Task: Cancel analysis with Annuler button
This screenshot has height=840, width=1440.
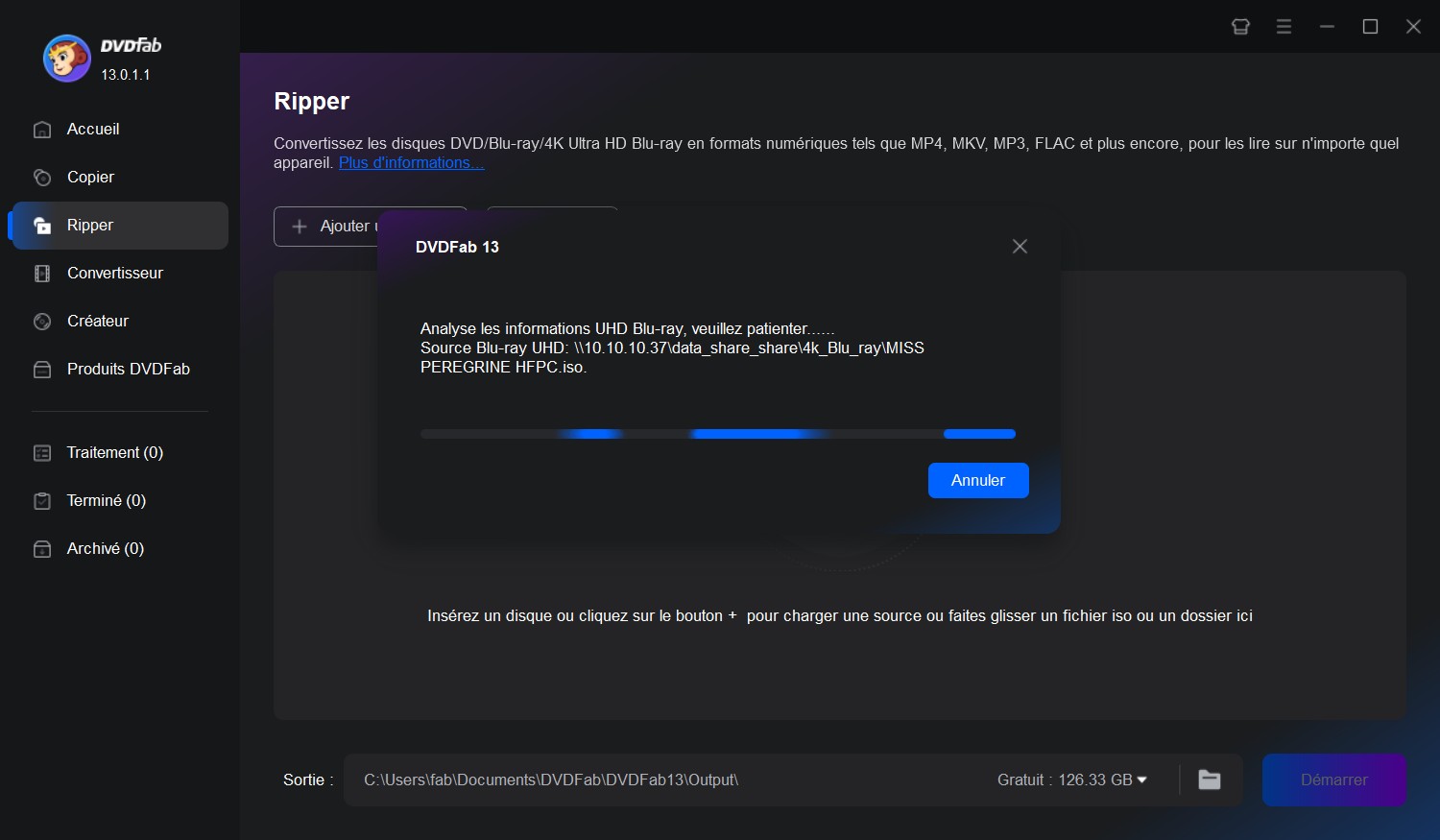Action: point(978,480)
